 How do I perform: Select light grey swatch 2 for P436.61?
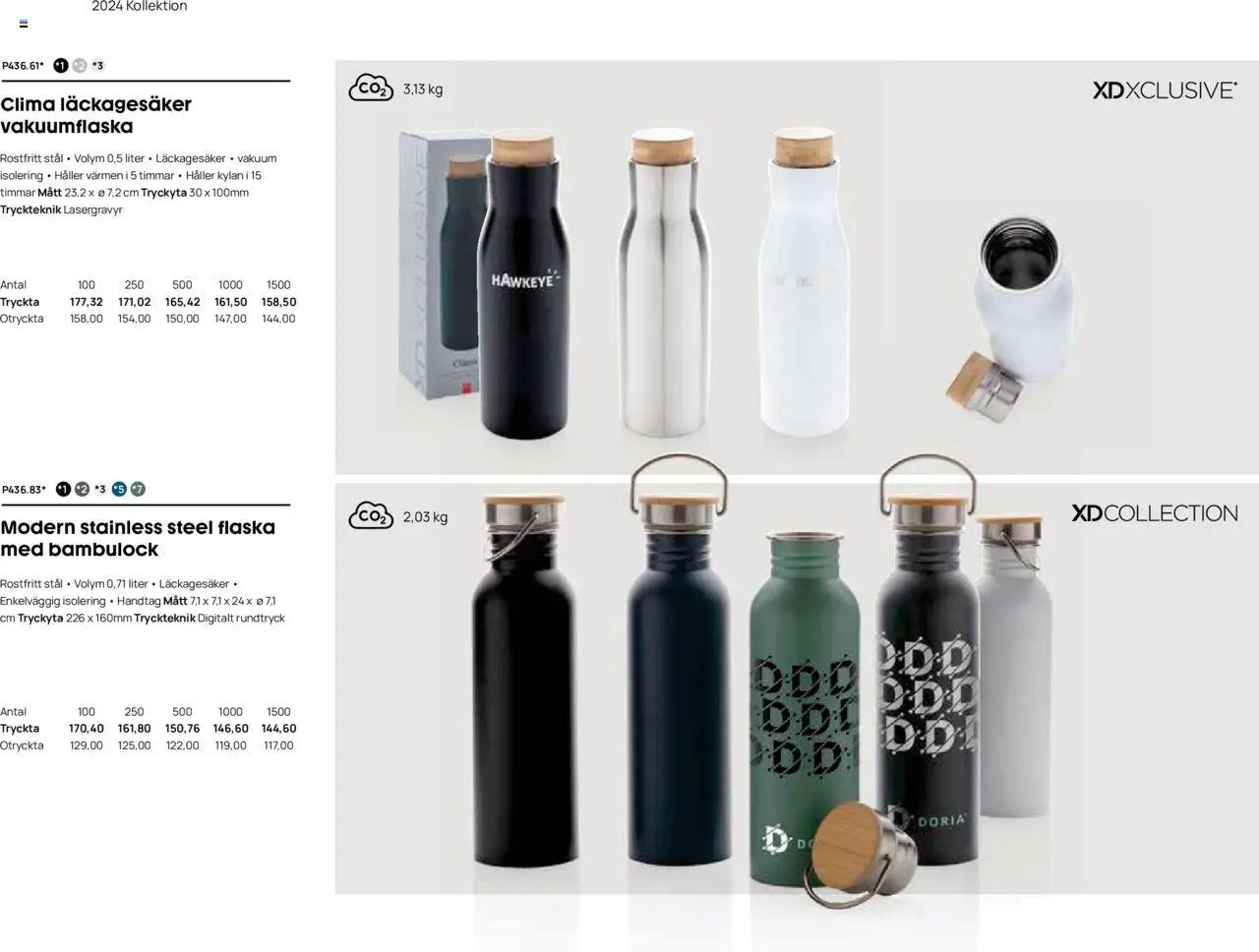(80, 66)
